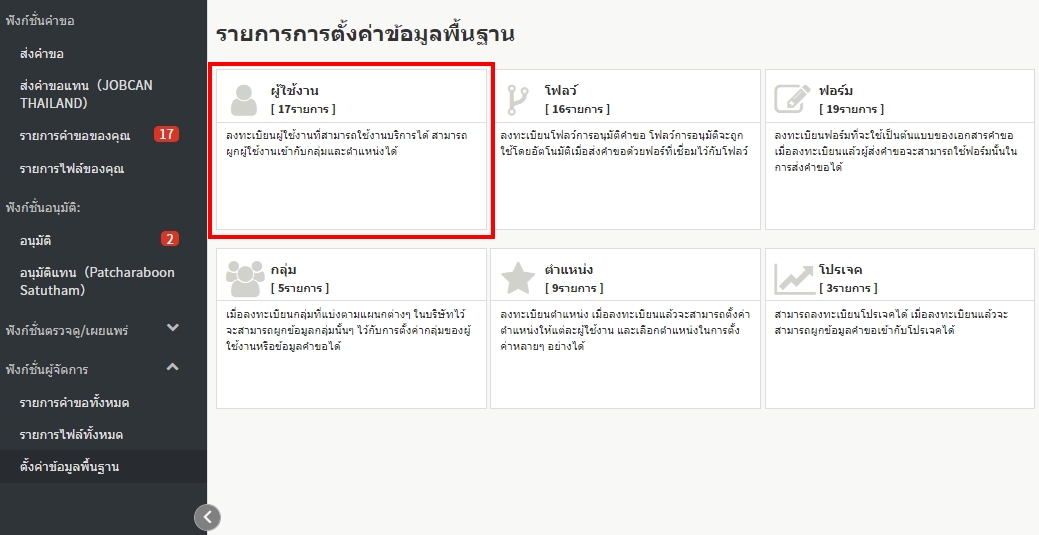
Task: Open อนุมัติแทน (Patcharaboon Satutham) menu item
Action: point(97,281)
